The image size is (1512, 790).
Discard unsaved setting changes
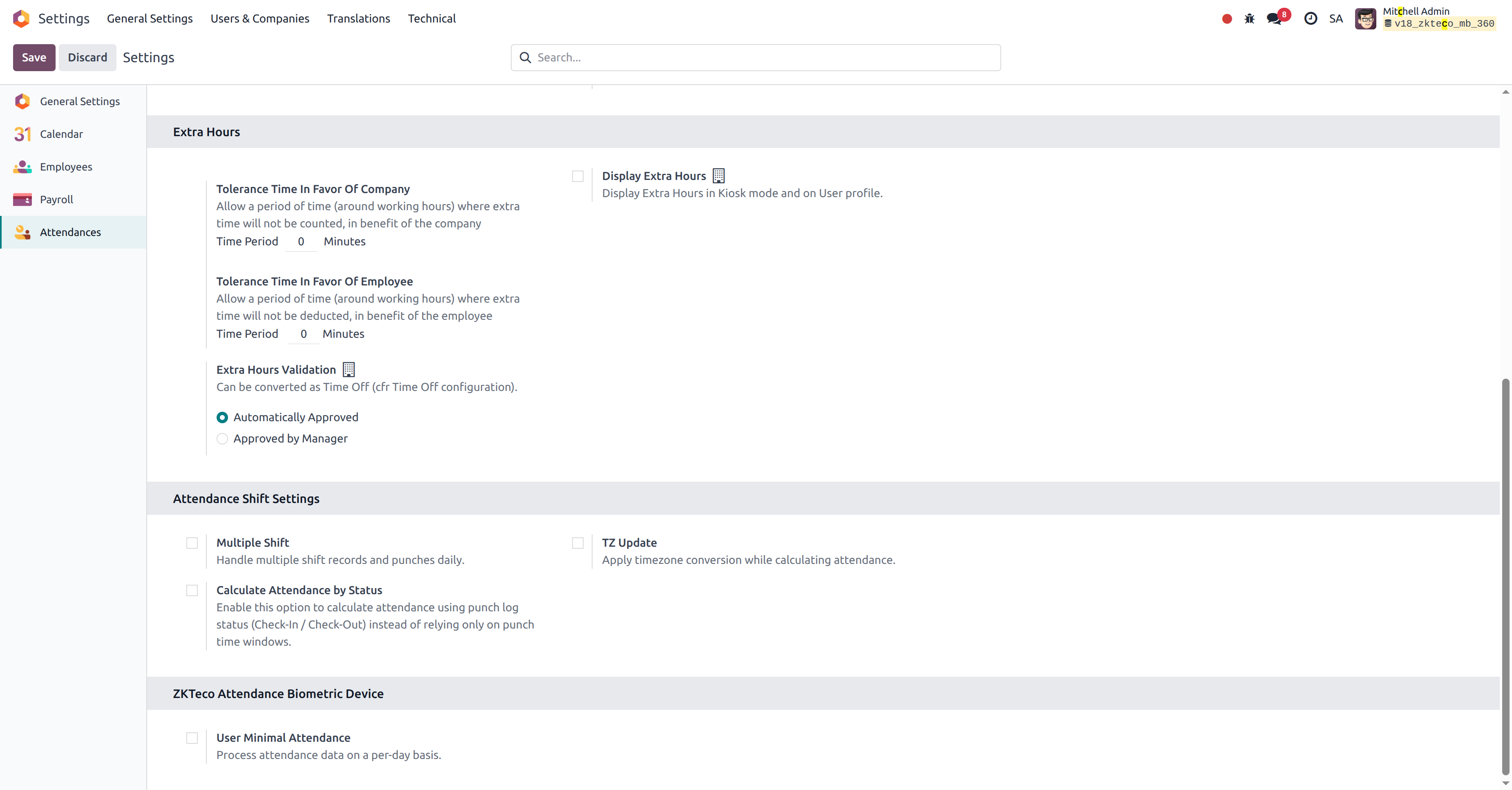pyautogui.click(x=87, y=57)
